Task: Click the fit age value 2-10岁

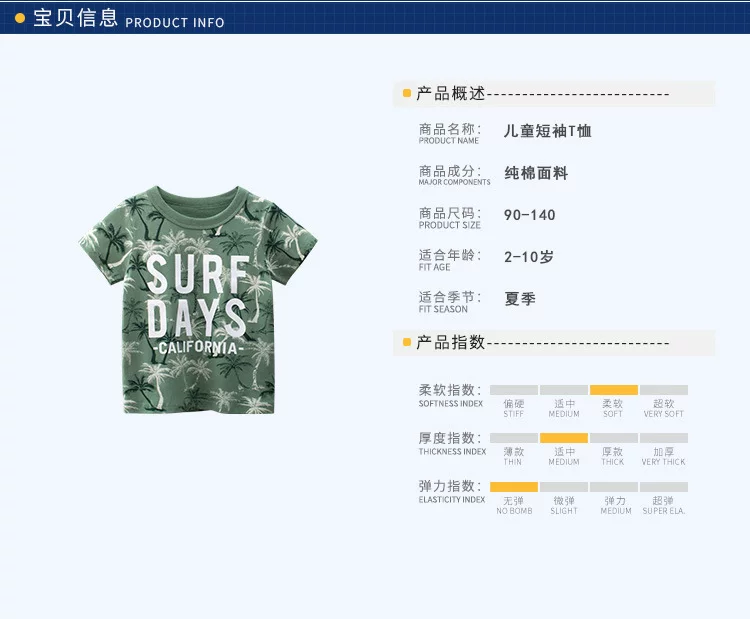Action: [529, 257]
